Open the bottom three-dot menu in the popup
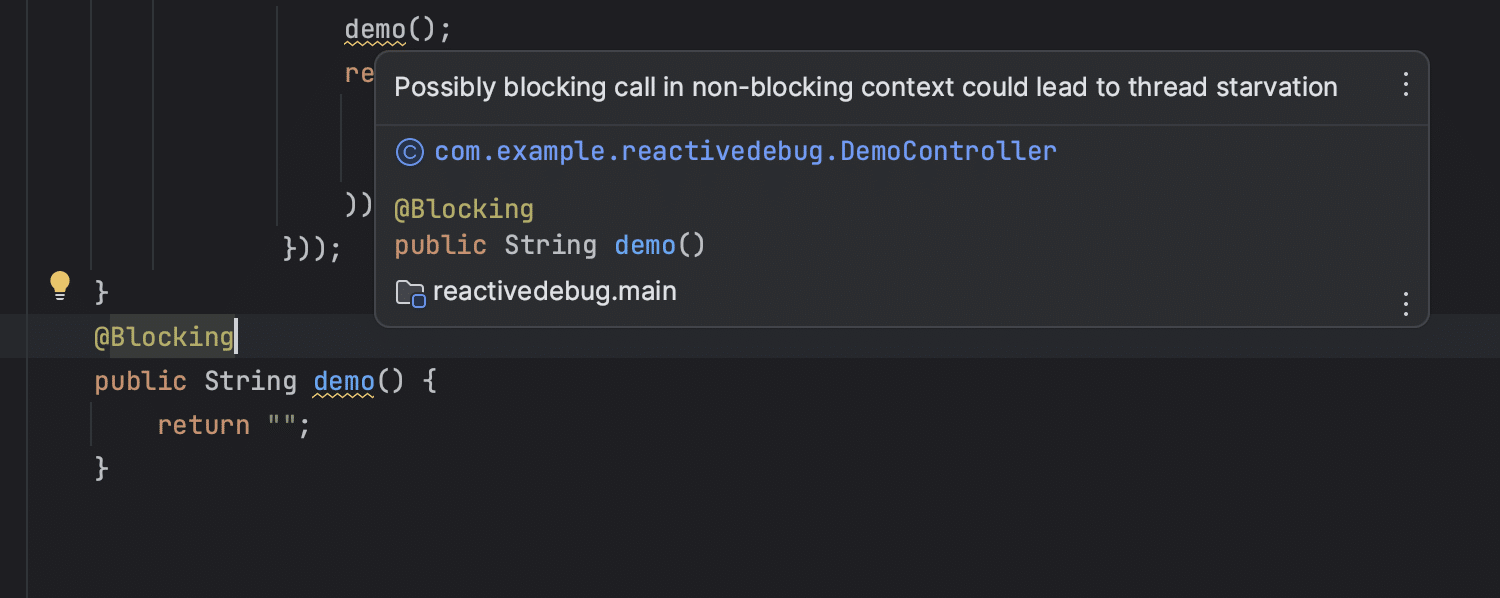Image resolution: width=1500 pixels, height=598 pixels. [1405, 303]
